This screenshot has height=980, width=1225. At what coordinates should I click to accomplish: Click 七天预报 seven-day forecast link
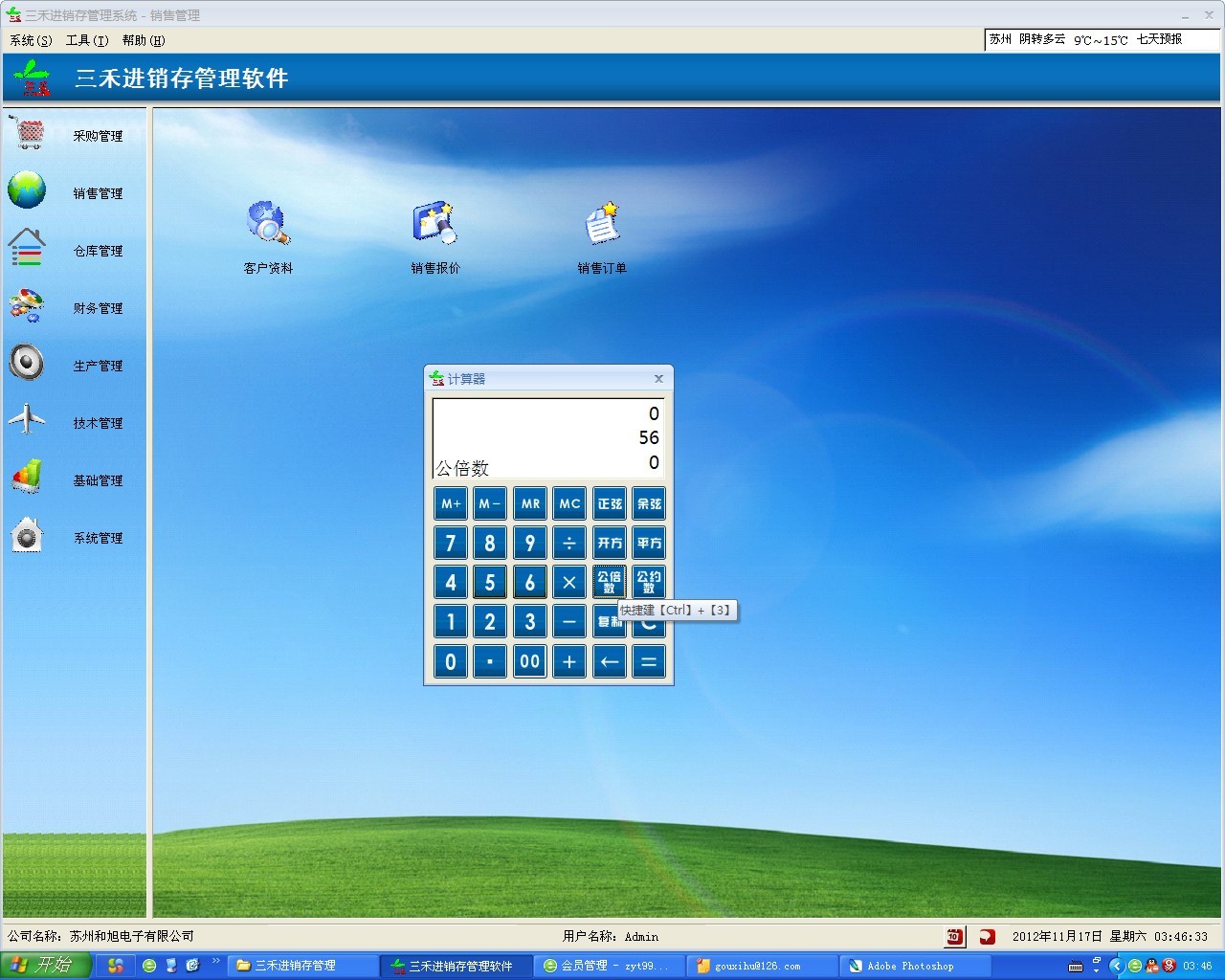click(x=1160, y=39)
